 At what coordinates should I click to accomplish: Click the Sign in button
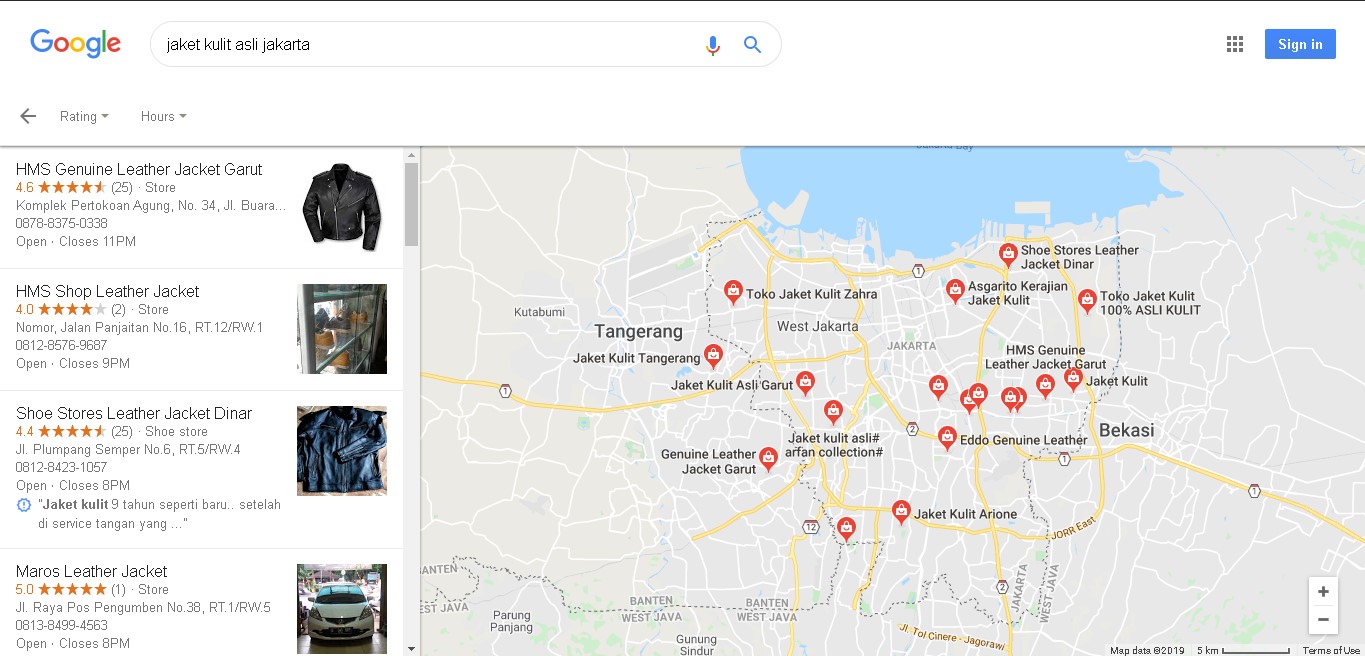pyautogui.click(x=1300, y=44)
